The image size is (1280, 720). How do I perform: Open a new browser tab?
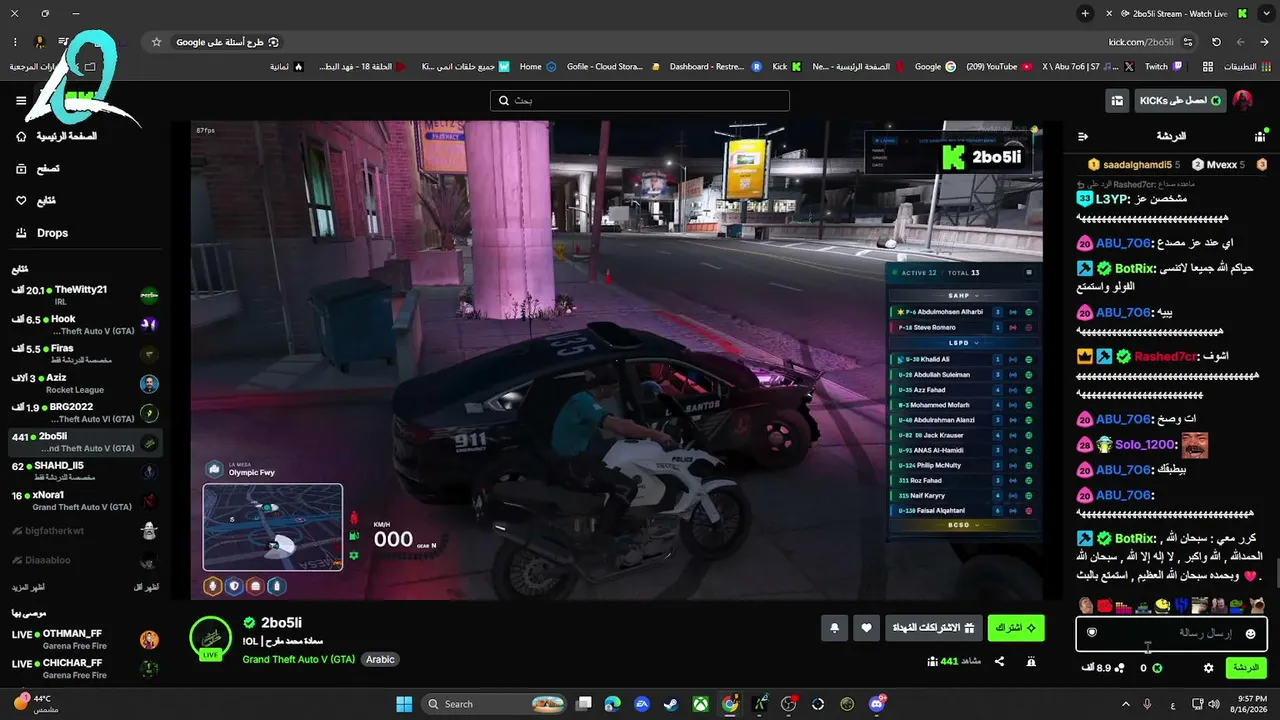click(x=1085, y=14)
